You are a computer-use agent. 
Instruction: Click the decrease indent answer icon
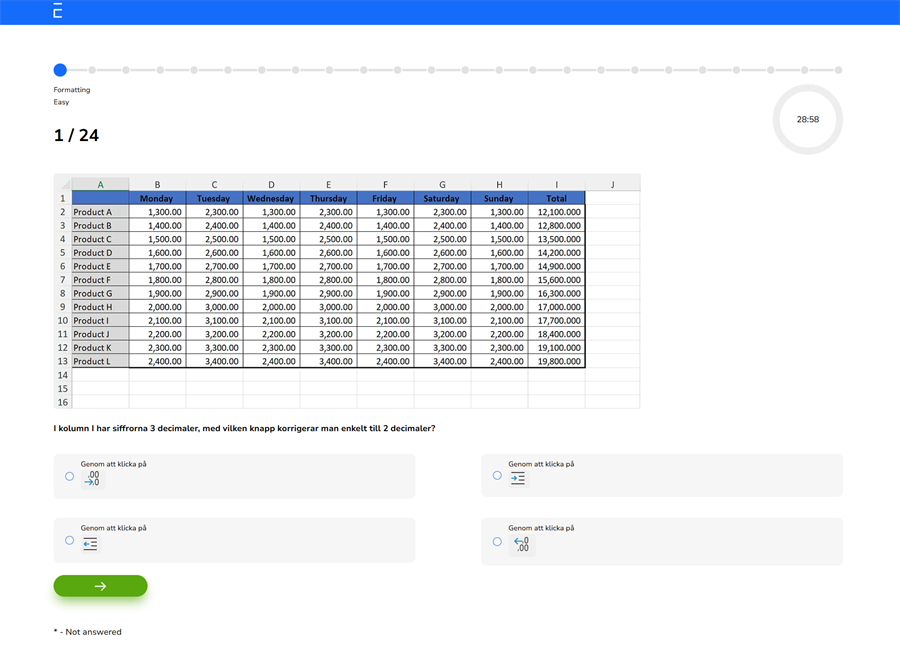[x=90, y=543]
